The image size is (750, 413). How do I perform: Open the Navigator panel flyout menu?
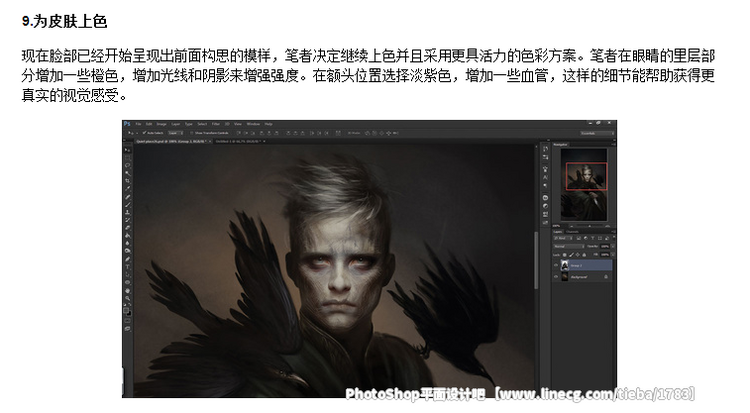613,145
